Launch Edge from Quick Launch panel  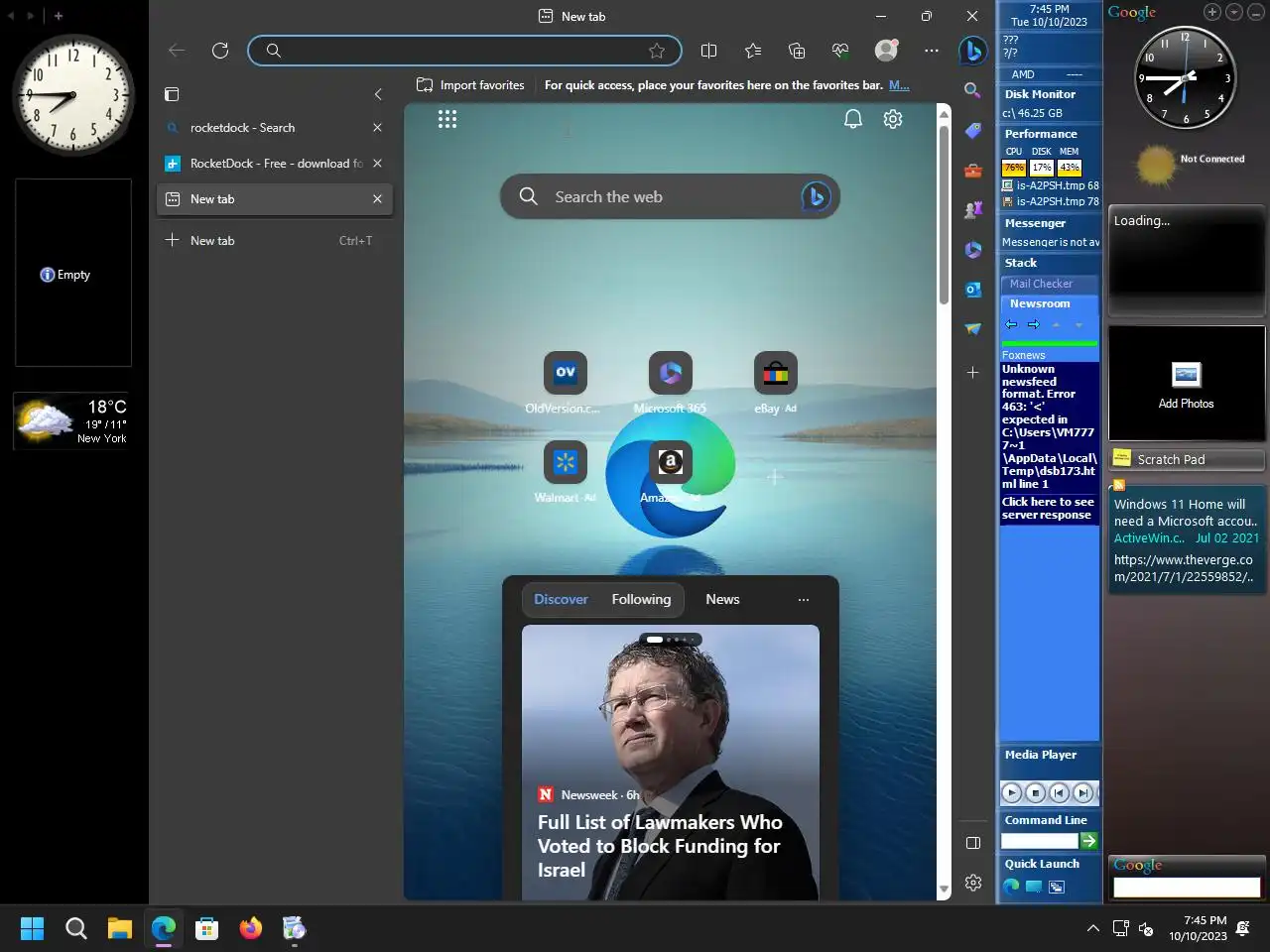1011,887
